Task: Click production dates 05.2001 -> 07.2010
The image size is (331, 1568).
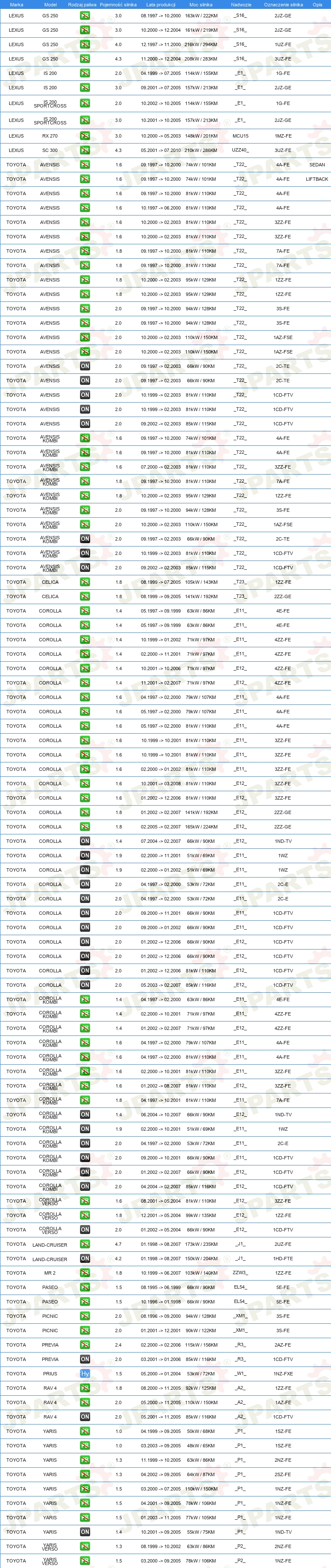Action: [x=161, y=150]
